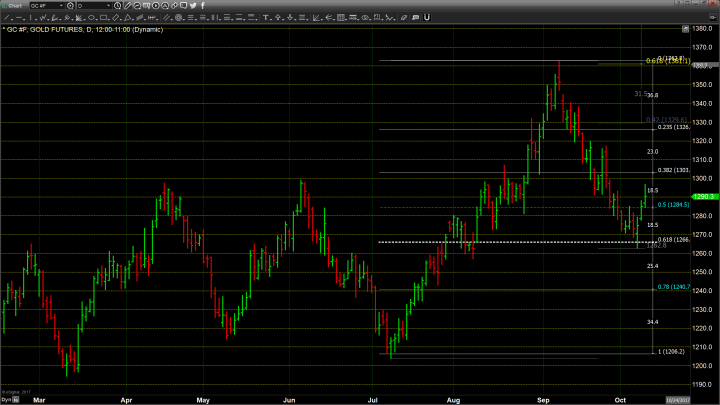Expand the D interval dropdown

pyautogui.click(x=108, y=6)
